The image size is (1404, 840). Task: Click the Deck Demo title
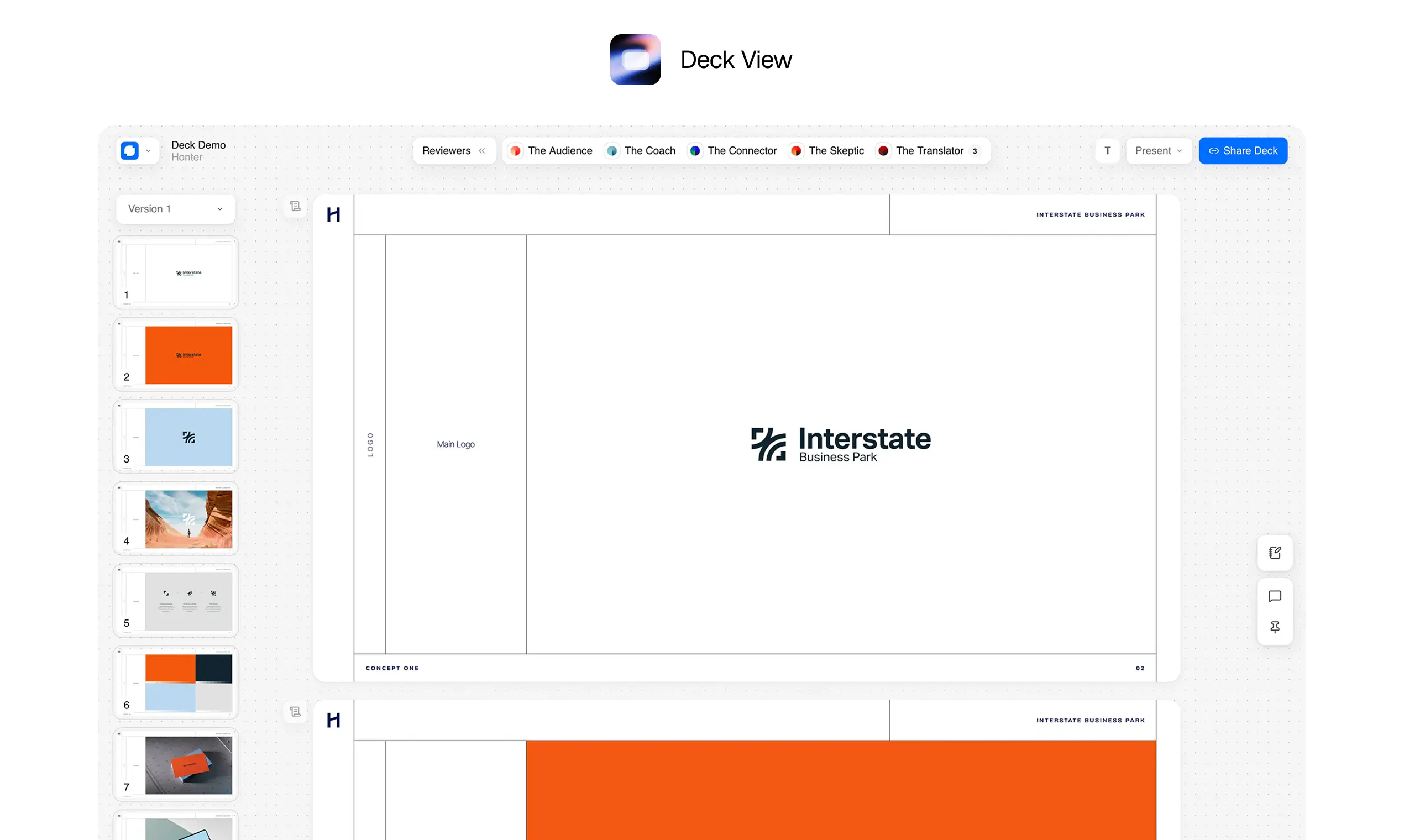pos(198,145)
